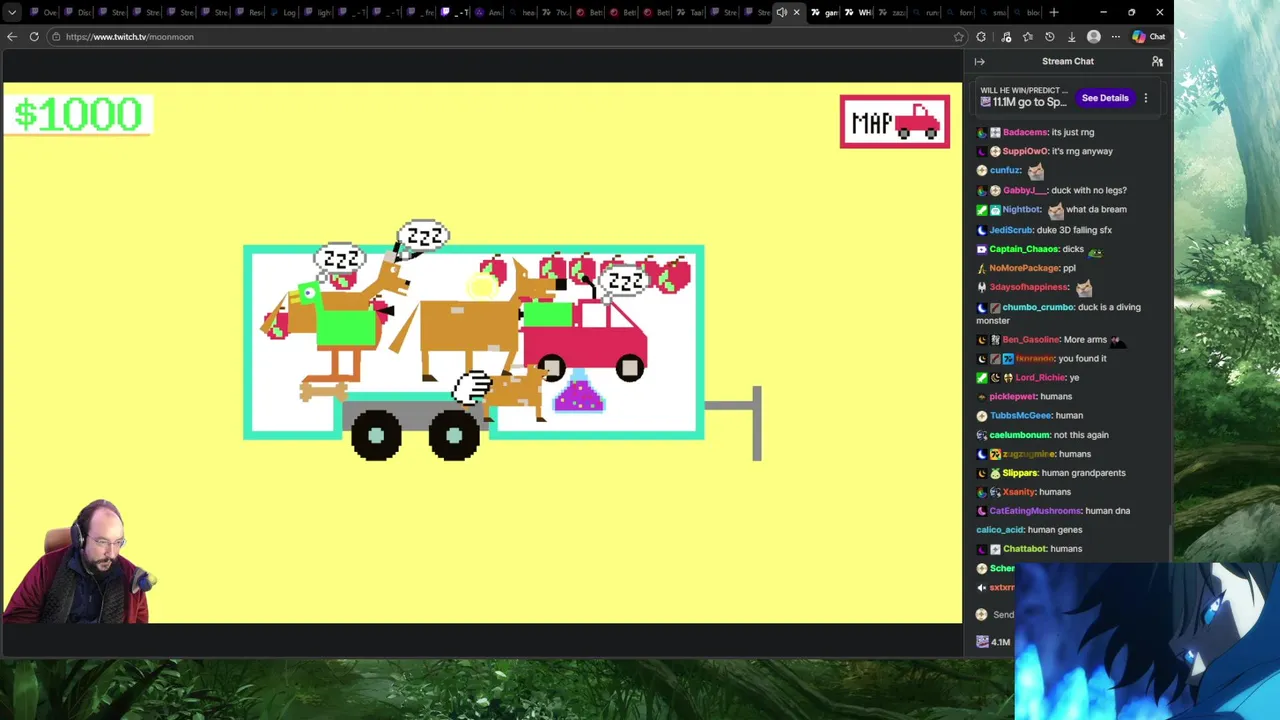Click the Badacems username in chat
1280x720 pixels.
pos(1025,132)
